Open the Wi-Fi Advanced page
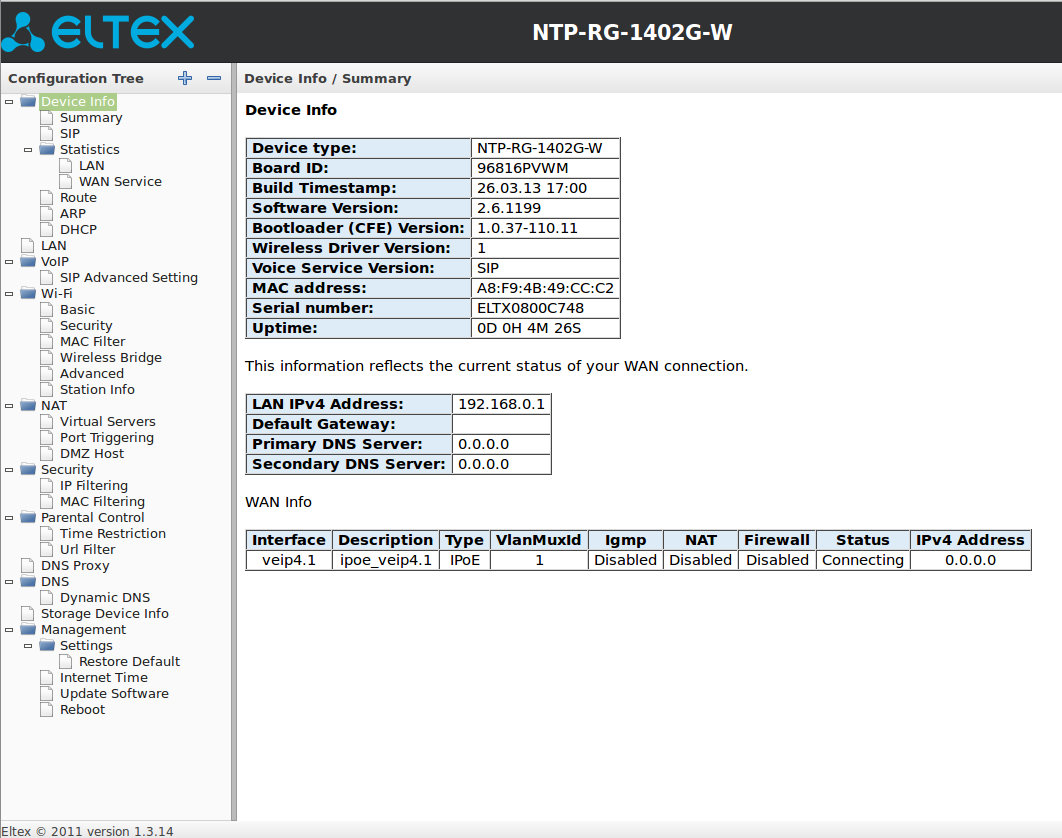 pos(91,373)
